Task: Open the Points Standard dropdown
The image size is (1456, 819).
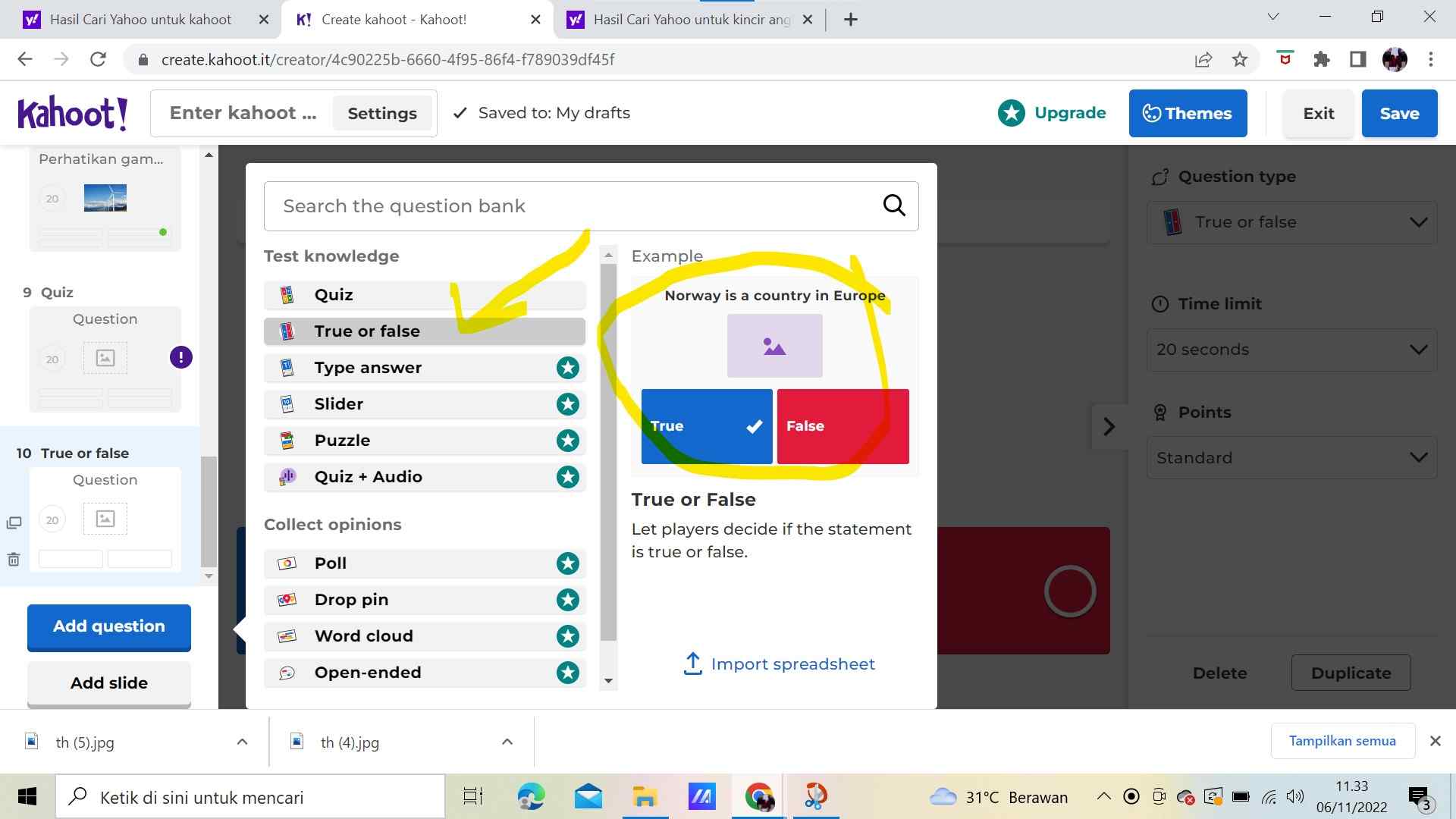Action: [x=1291, y=458]
